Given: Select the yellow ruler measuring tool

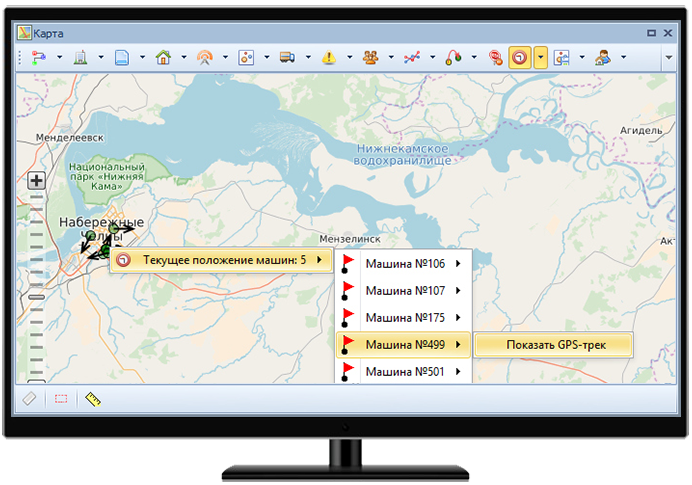Looking at the screenshot, I should pyautogui.click(x=93, y=399).
